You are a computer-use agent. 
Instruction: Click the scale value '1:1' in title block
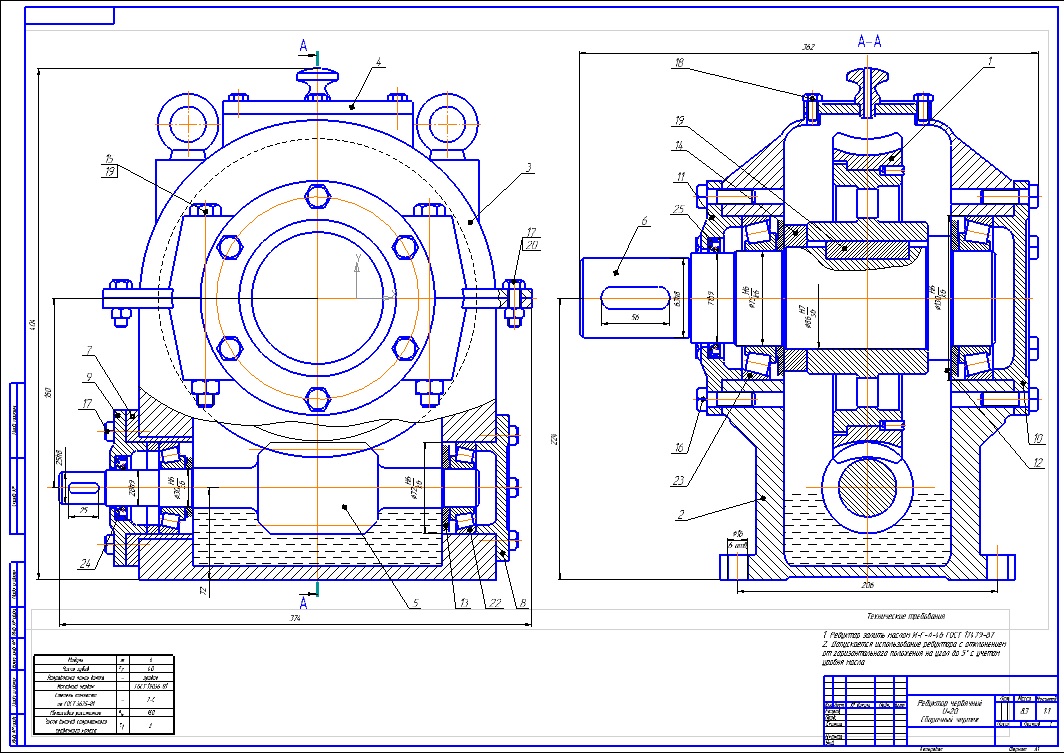point(1046,711)
